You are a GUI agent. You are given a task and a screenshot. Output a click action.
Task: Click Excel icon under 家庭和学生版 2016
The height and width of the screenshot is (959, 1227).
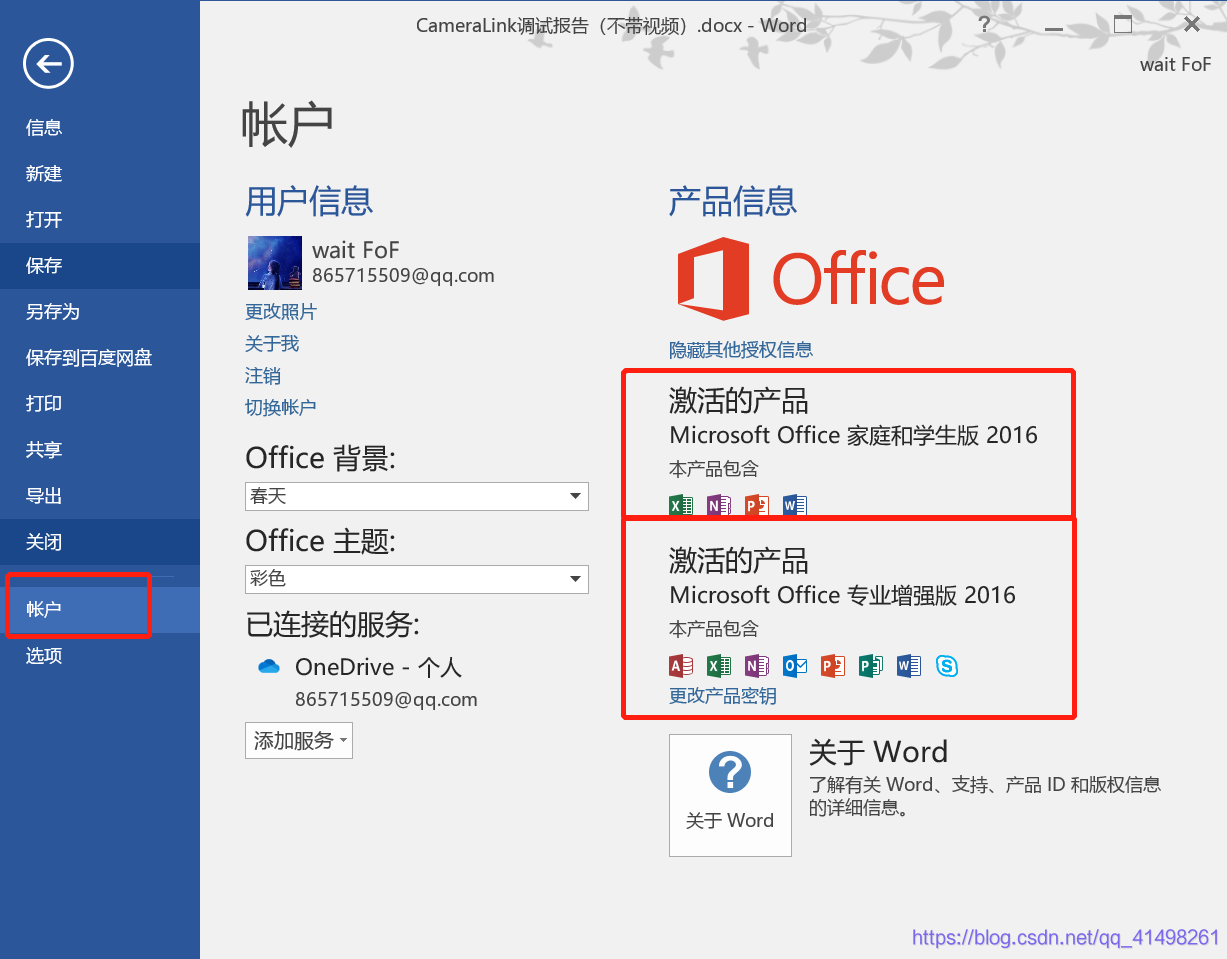point(681,505)
